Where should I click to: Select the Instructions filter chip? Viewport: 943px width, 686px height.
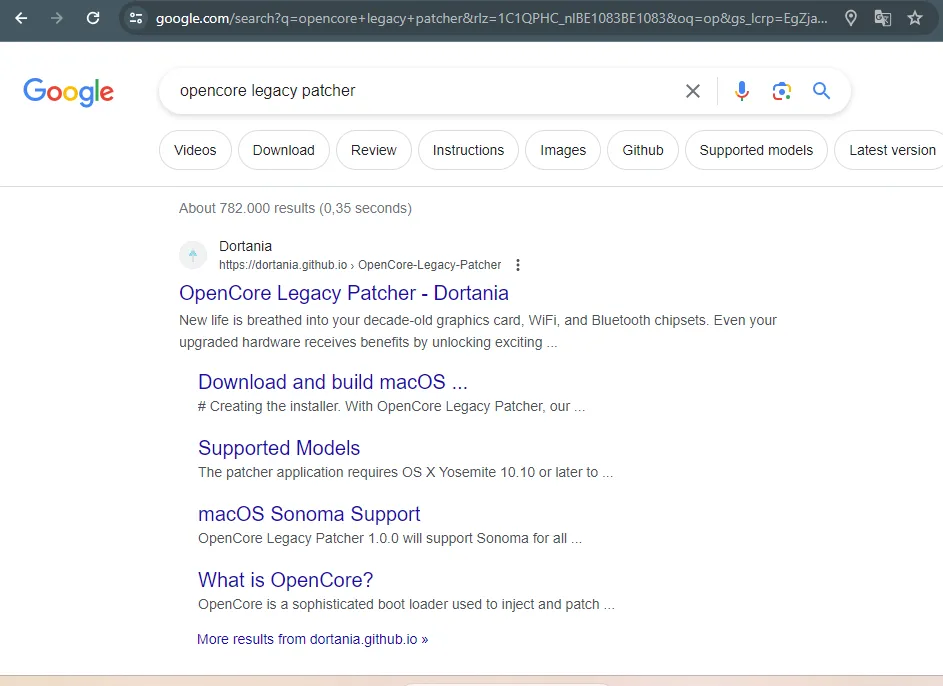click(468, 150)
